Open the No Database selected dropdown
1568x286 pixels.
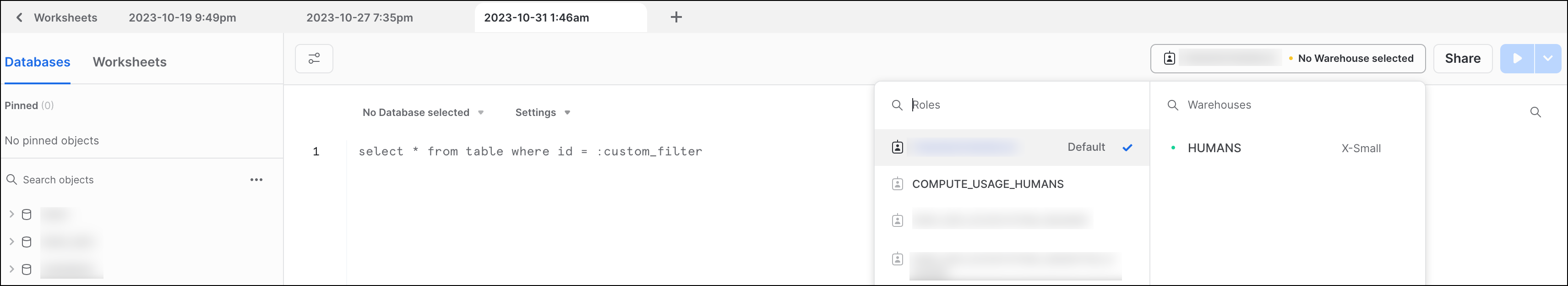pyautogui.click(x=422, y=112)
